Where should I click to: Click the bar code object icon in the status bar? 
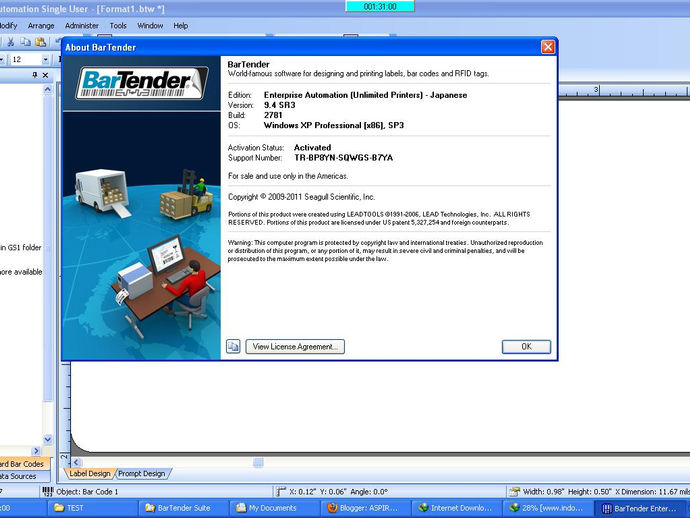tap(48, 491)
